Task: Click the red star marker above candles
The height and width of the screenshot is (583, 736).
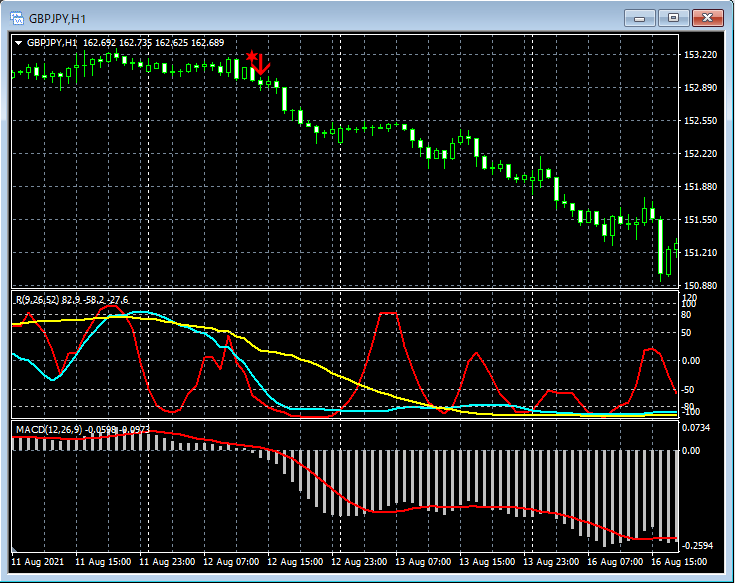Action: pyautogui.click(x=252, y=58)
